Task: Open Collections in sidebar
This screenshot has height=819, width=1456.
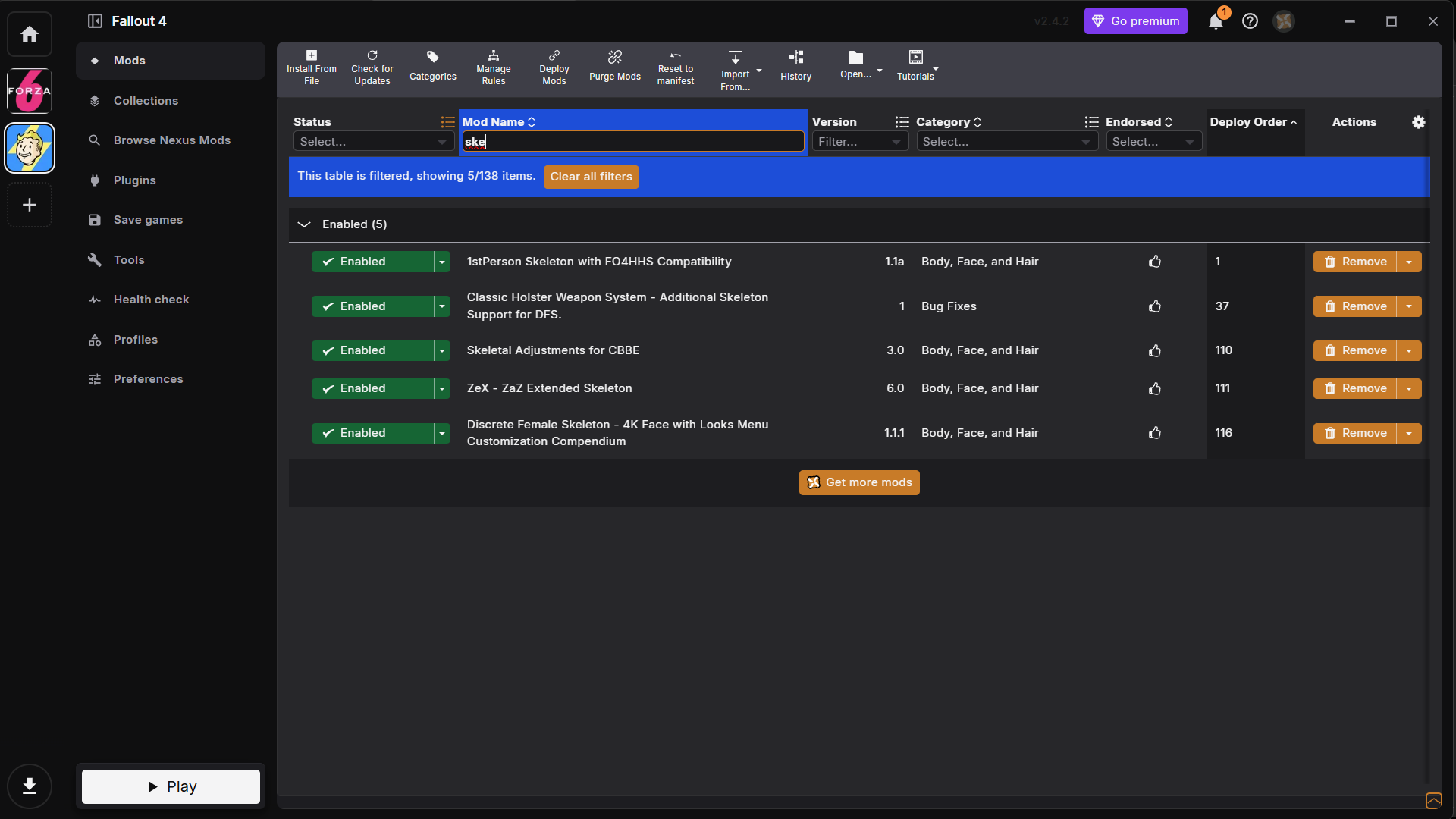Action: click(171, 101)
